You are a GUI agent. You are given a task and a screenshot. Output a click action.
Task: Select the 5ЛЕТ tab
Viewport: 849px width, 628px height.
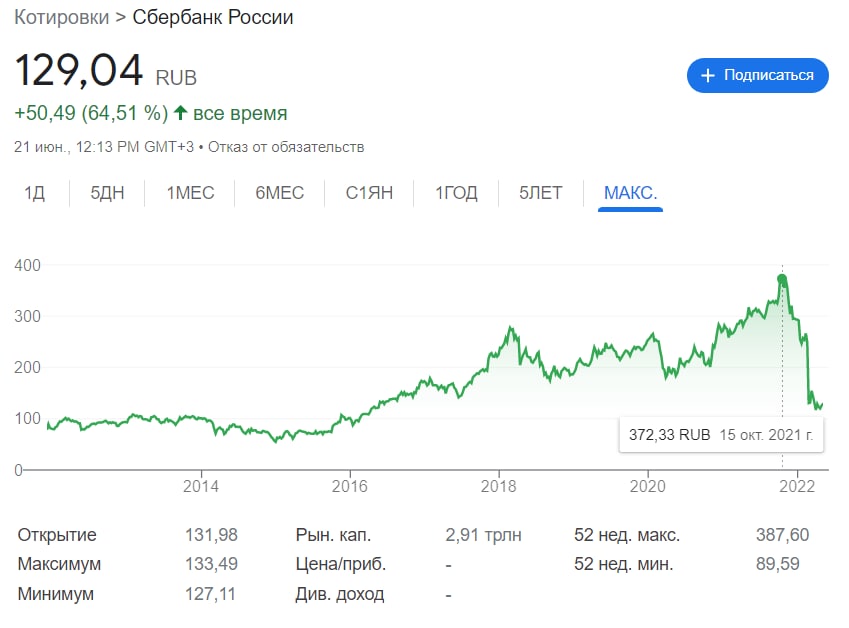(540, 193)
